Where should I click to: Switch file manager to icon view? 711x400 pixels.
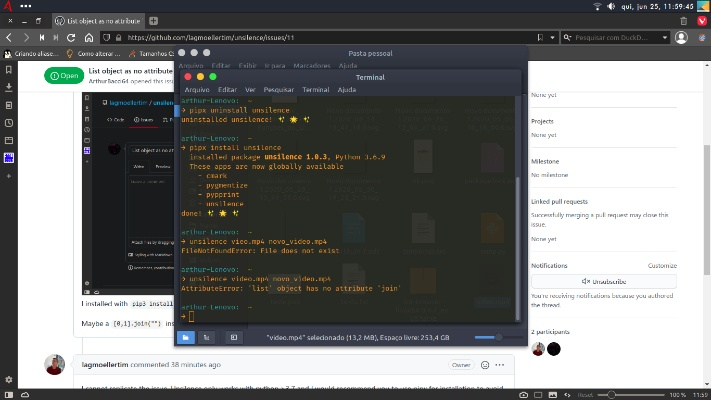(186, 337)
